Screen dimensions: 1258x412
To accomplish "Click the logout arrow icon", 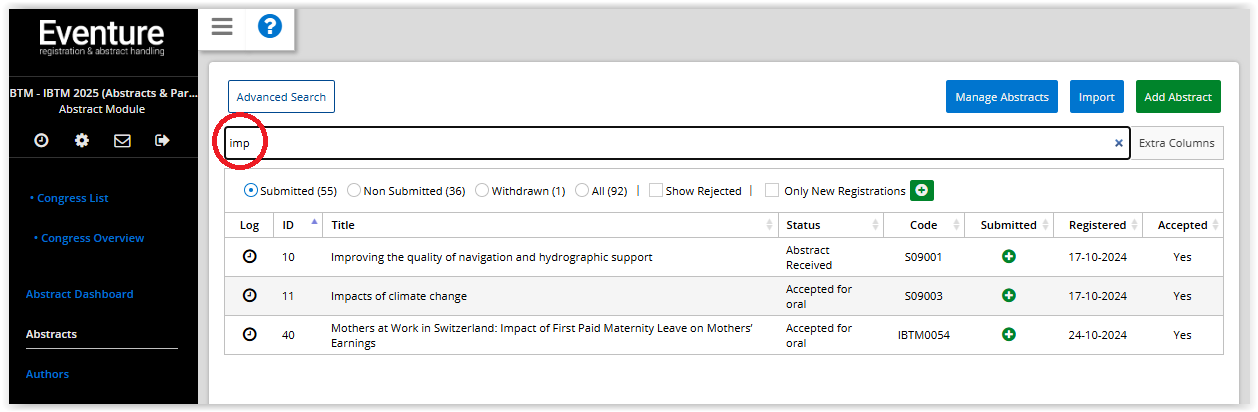I will (162, 141).
